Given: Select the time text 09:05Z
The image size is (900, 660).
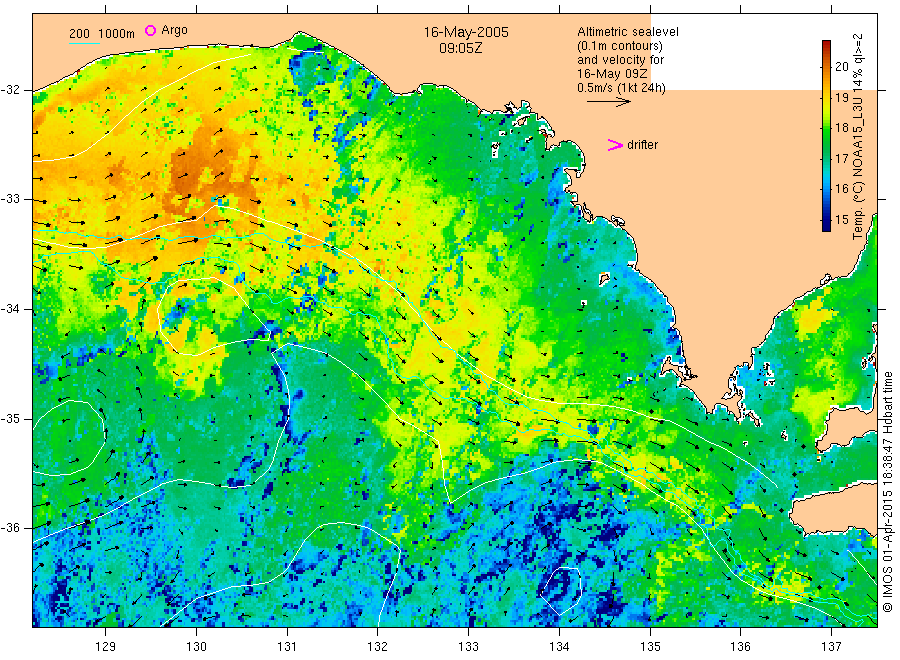Looking at the screenshot, I should [x=461, y=48].
